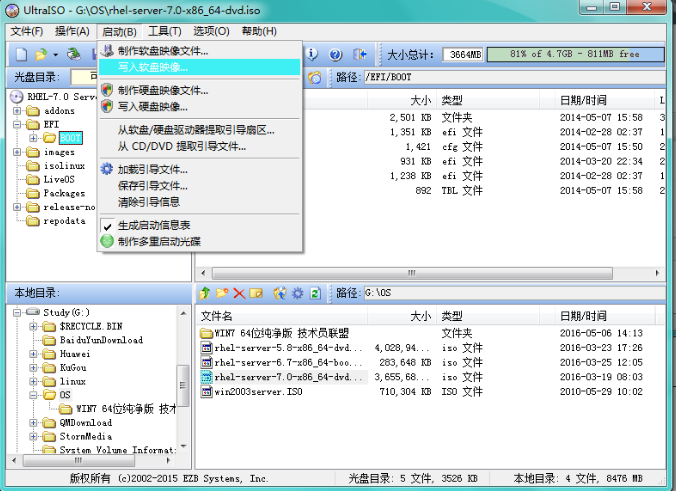Toggle the 生成启动信息表 checkmark option

coord(107,225)
